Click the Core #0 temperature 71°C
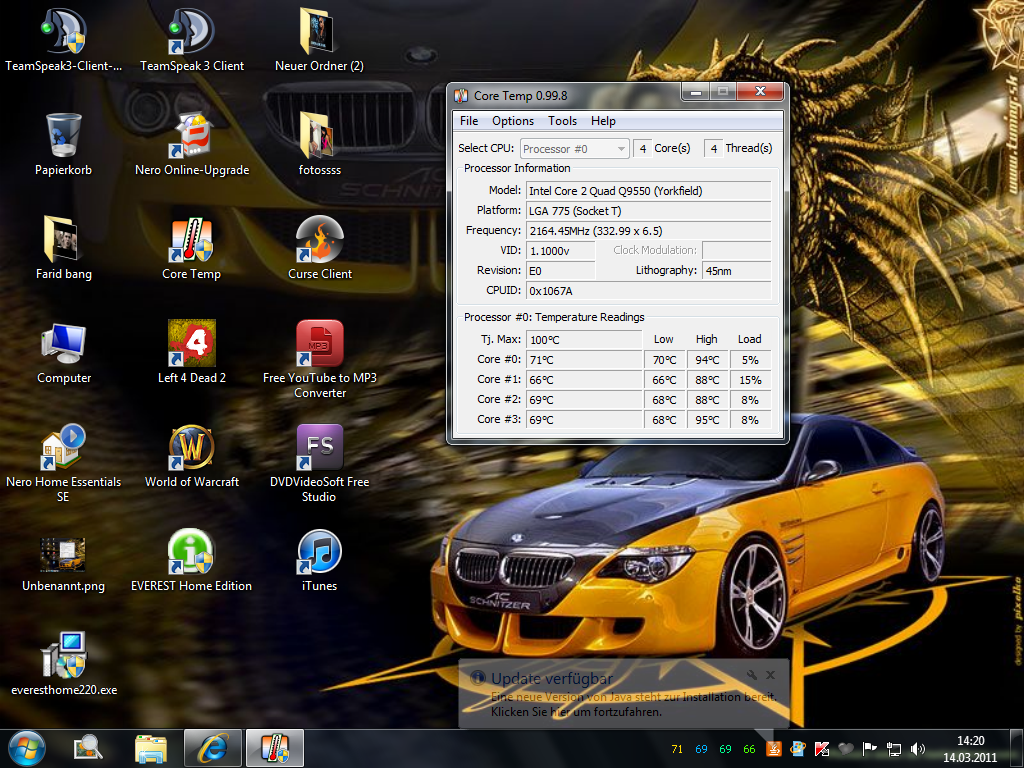The height and width of the screenshot is (768, 1024). (x=584, y=360)
